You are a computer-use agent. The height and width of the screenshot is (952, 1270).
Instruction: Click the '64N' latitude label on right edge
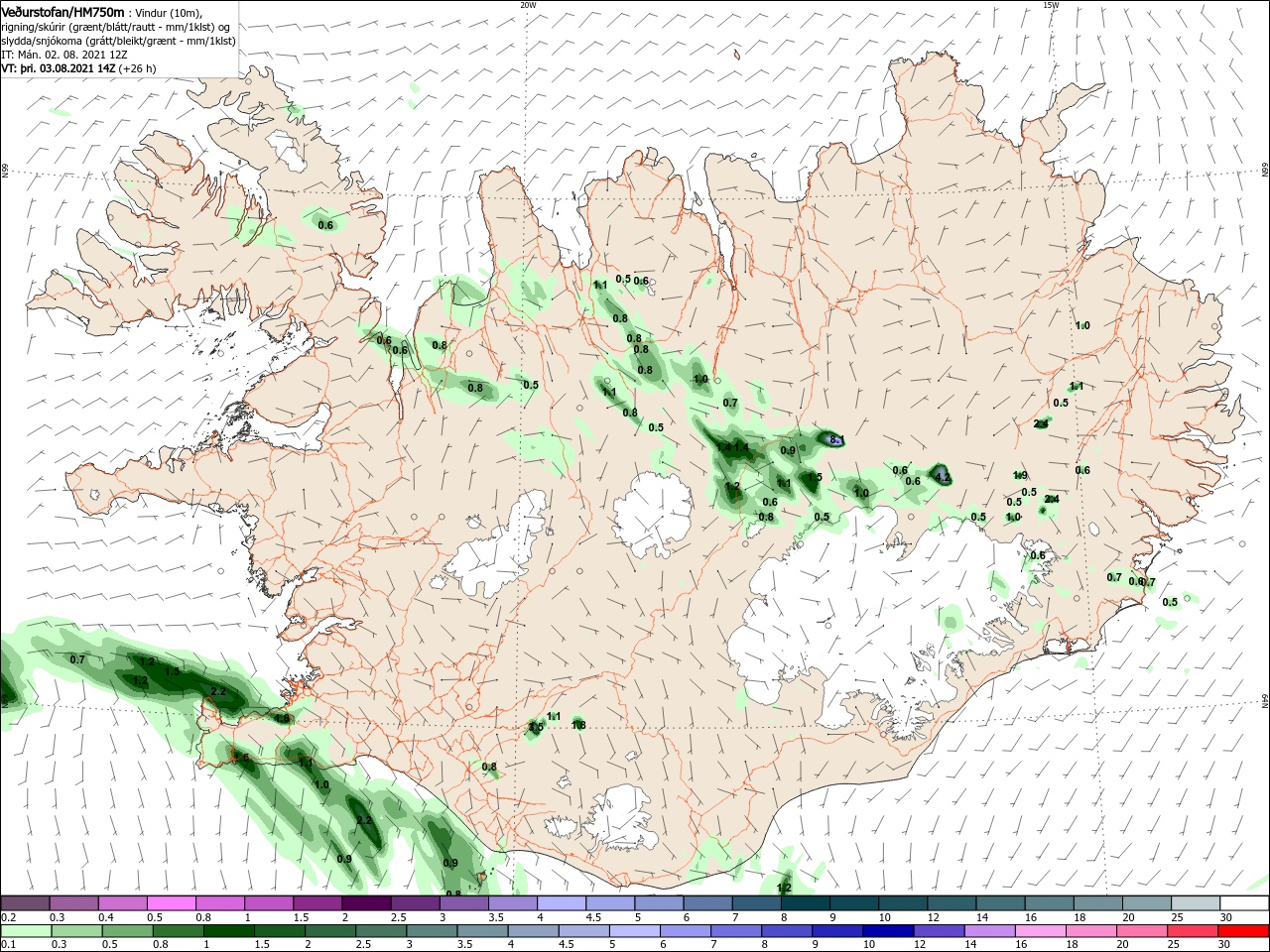click(x=1264, y=701)
